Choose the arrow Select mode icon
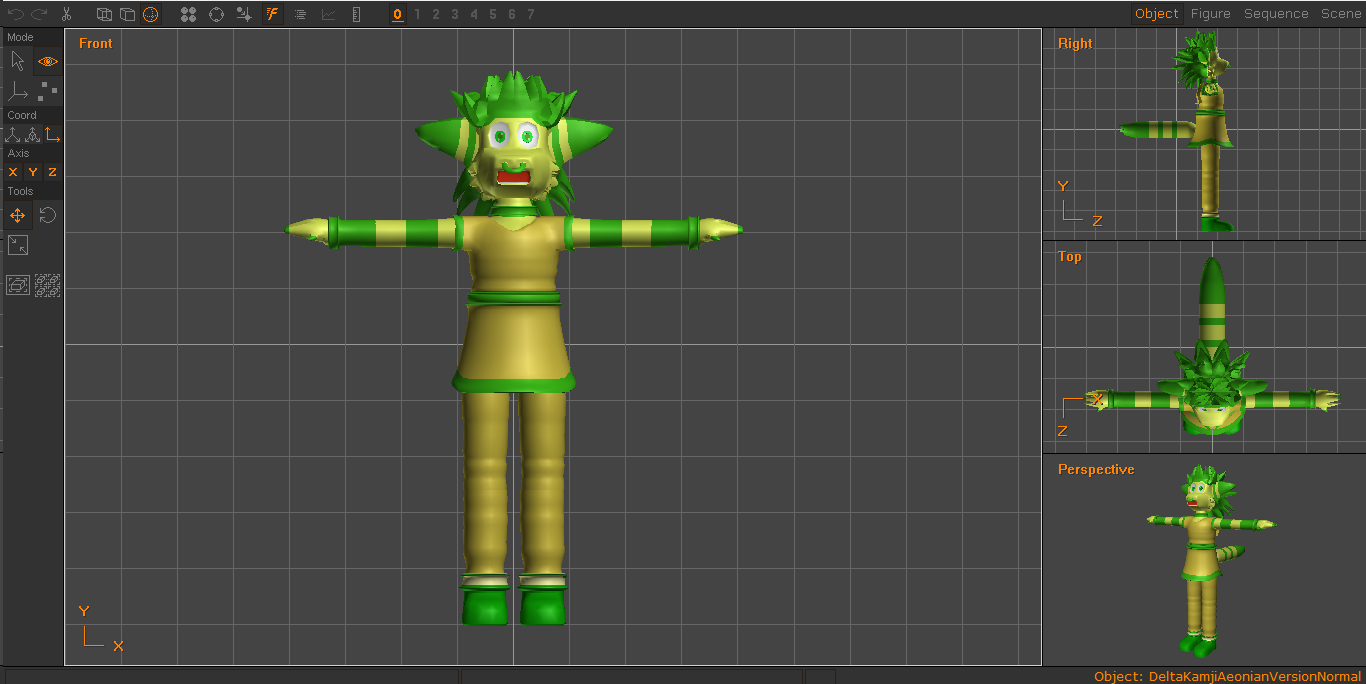 [18, 61]
